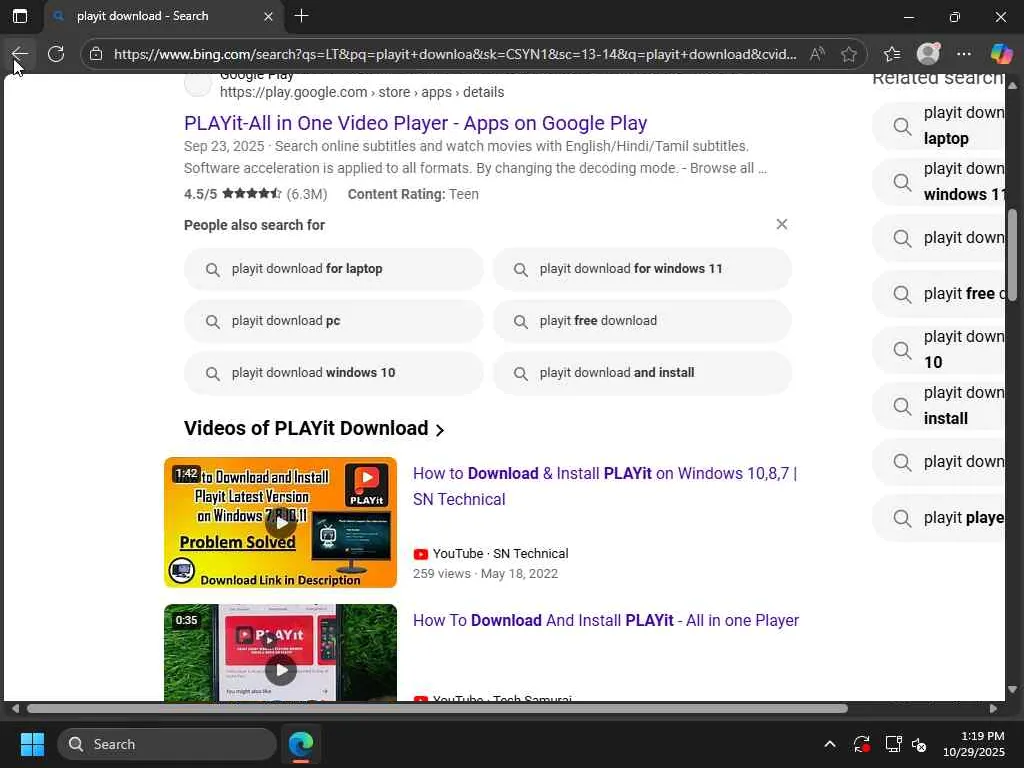Screen dimensions: 1024x768
Task: Click the horizontal scrollbar left arrow
Action: [x=15, y=709]
